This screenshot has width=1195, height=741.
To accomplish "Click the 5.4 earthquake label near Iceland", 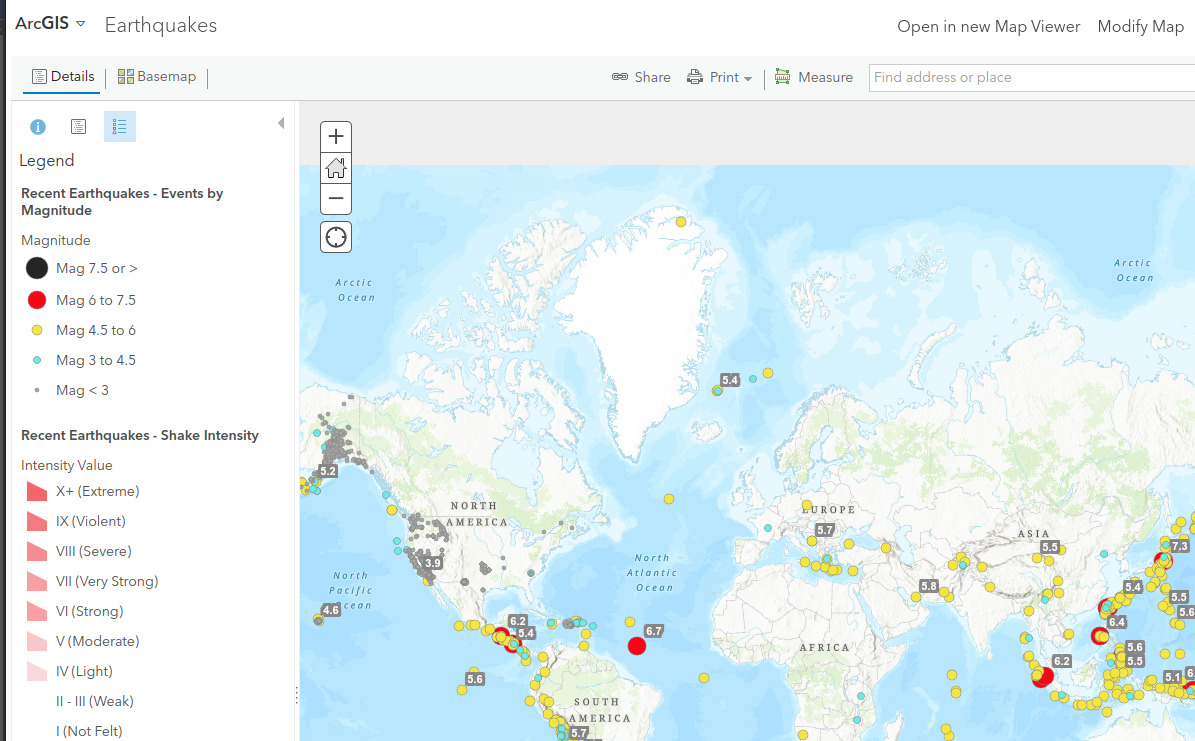I will coord(730,380).
